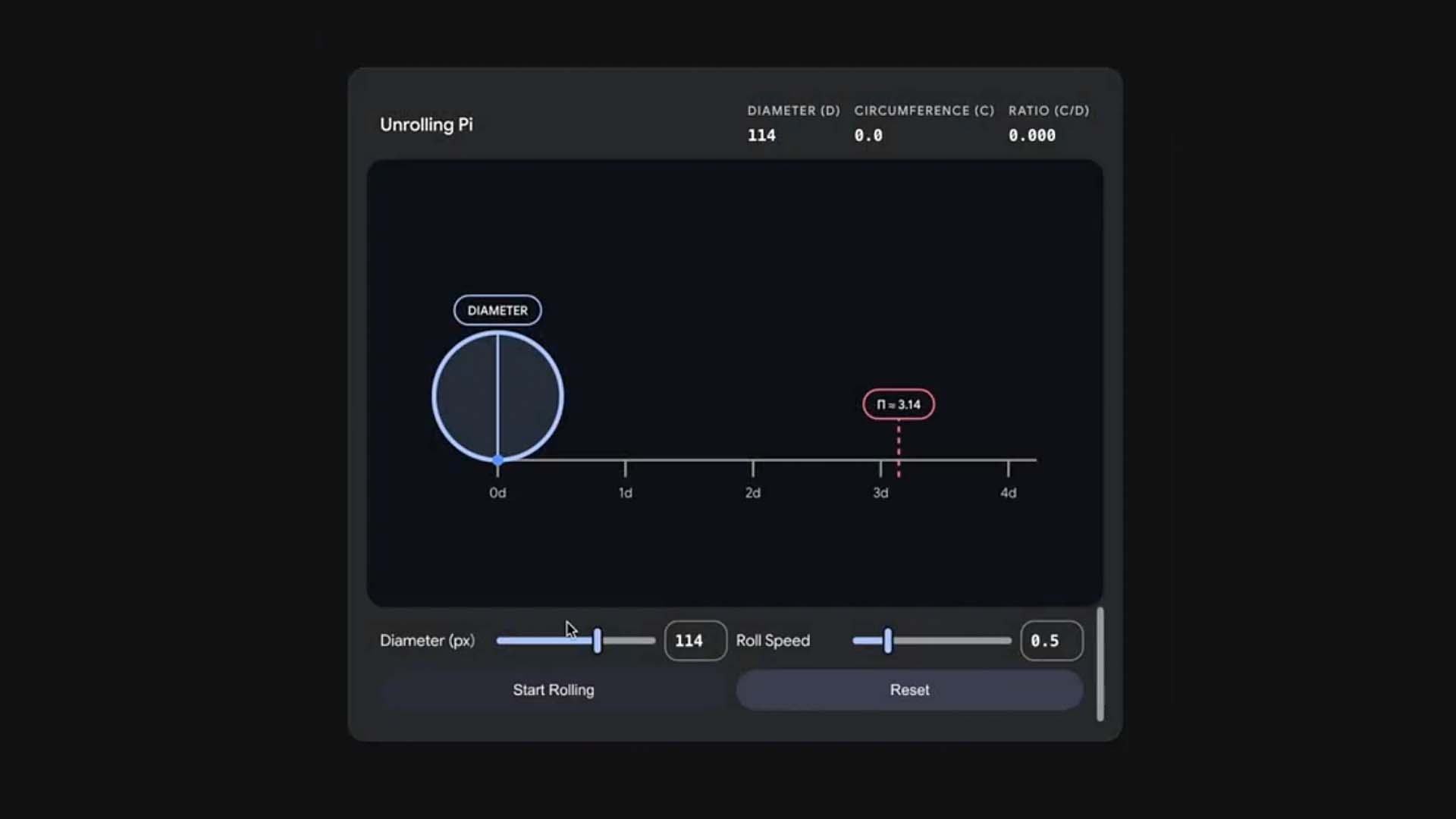Click the 0d origin label under the circle
1456x819 pixels.
coord(497,493)
